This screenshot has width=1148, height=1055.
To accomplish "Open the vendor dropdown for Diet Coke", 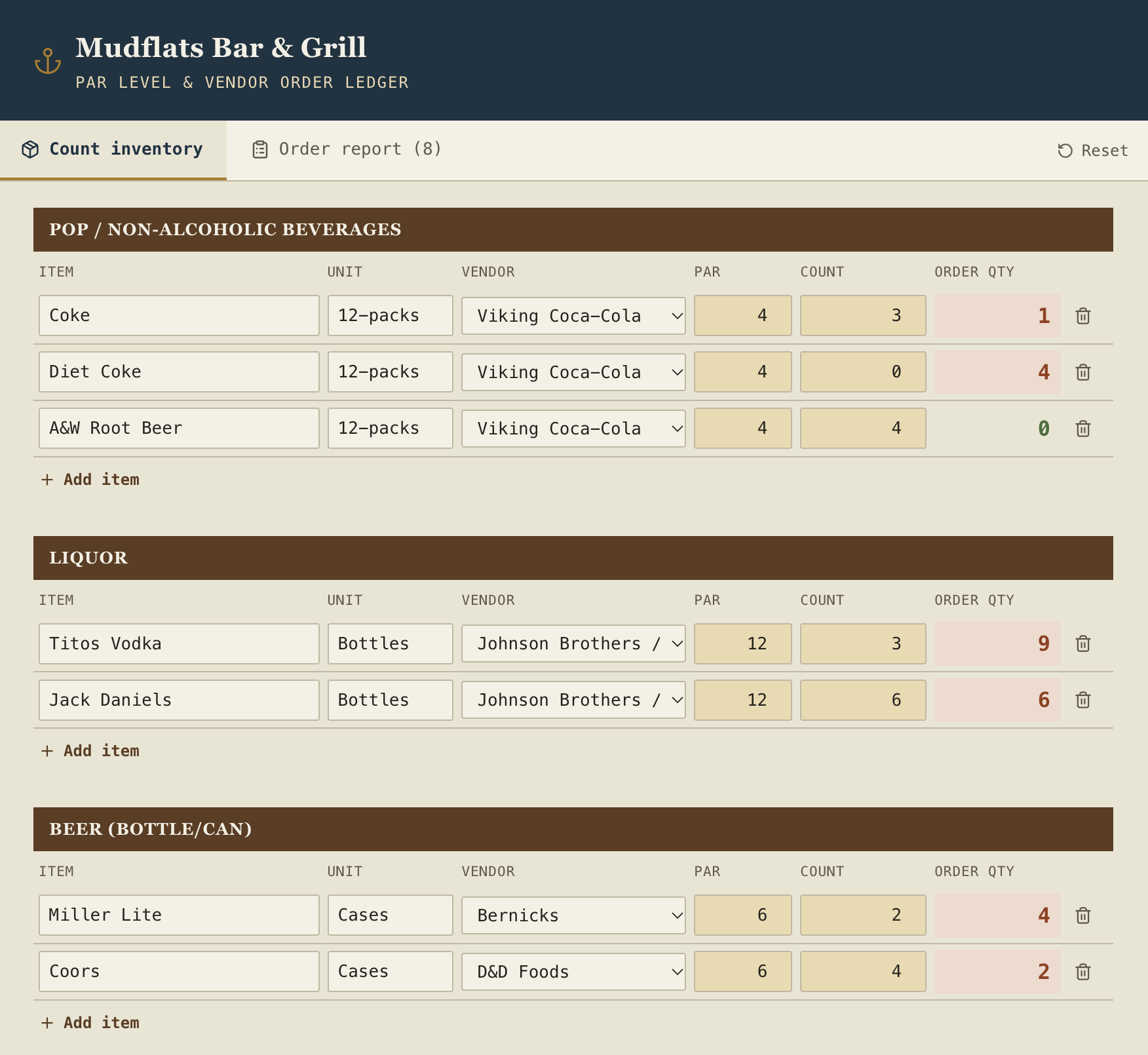I will tap(573, 372).
